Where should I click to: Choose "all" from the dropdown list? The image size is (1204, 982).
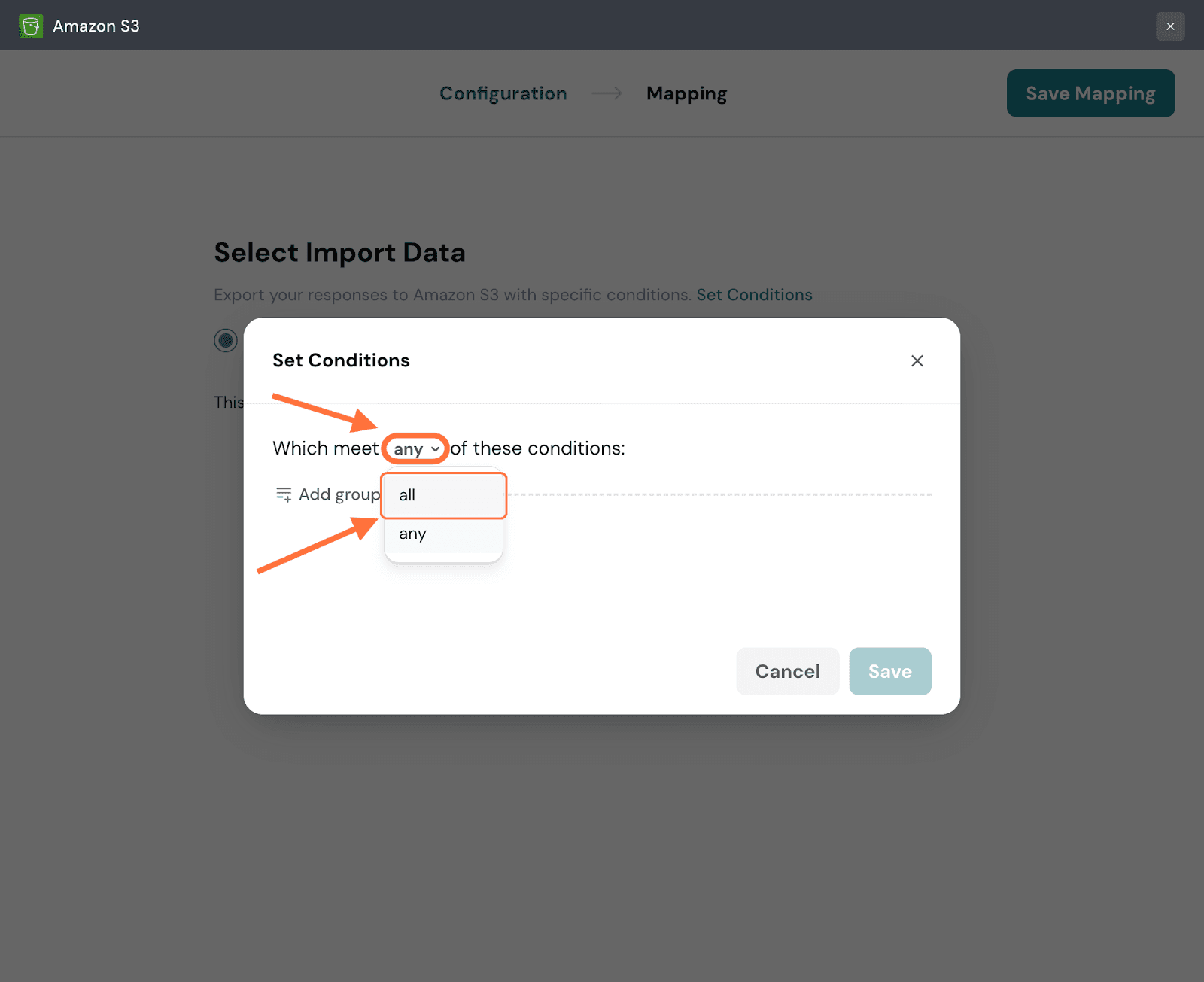tap(443, 495)
